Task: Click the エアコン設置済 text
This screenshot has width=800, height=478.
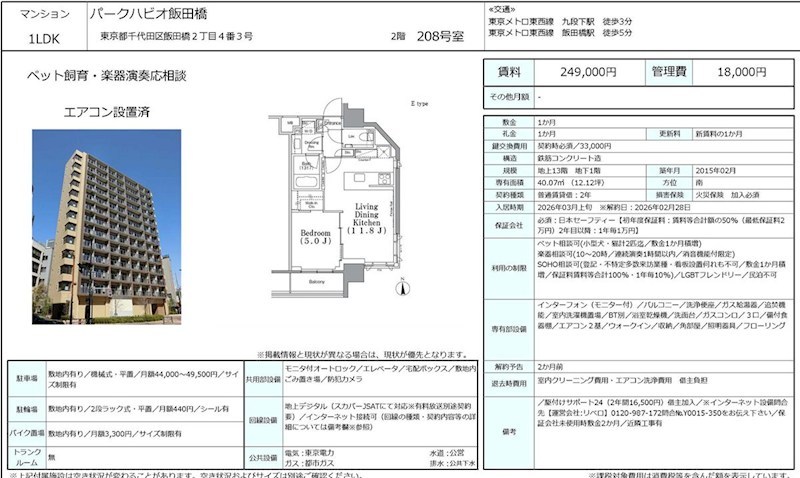Action: coord(106,112)
